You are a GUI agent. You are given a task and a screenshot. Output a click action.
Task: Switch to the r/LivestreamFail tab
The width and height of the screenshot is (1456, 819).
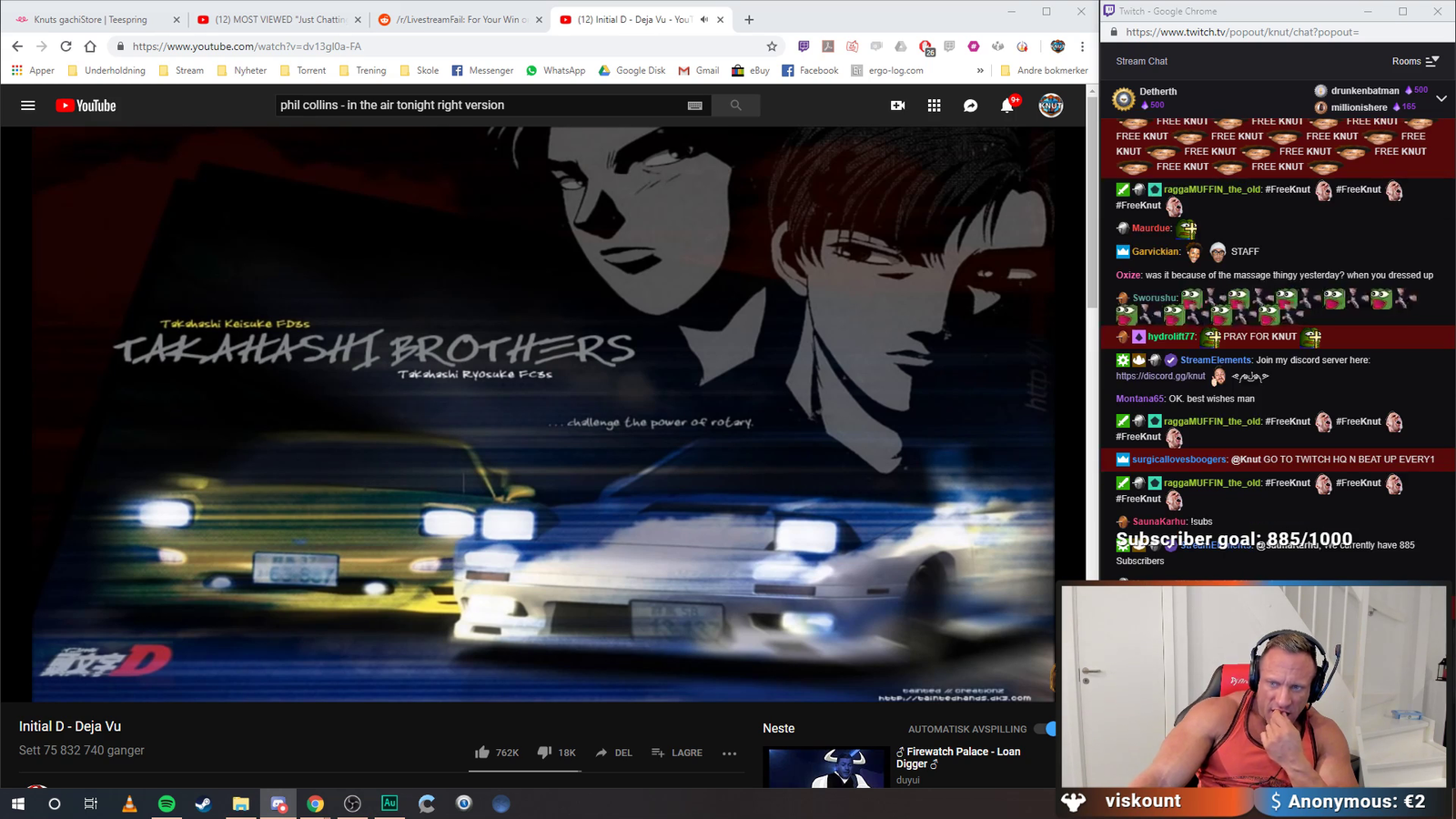point(461,19)
